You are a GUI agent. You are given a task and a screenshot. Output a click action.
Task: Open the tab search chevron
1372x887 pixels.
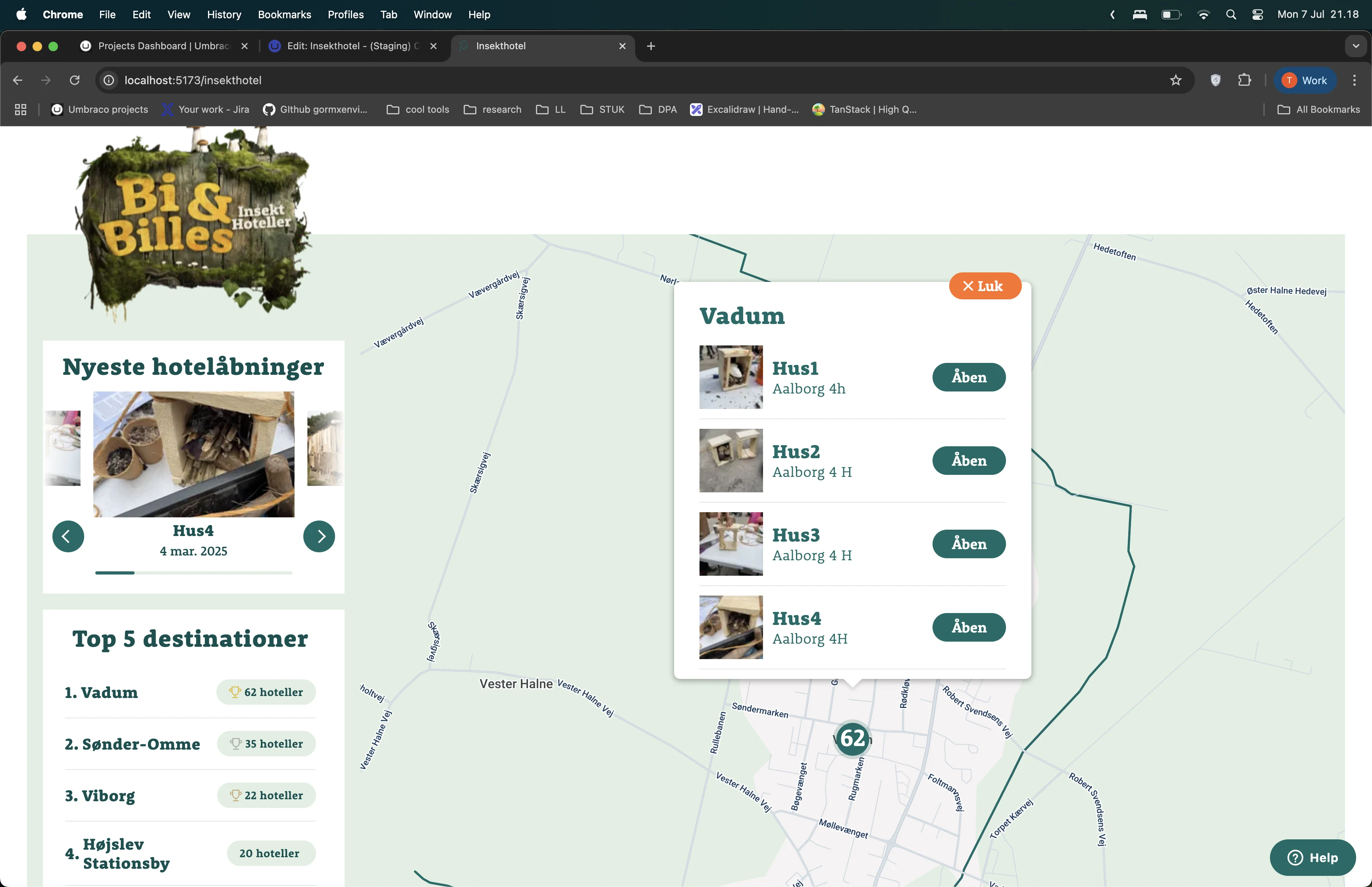pyautogui.click(x=1356, y=46)
